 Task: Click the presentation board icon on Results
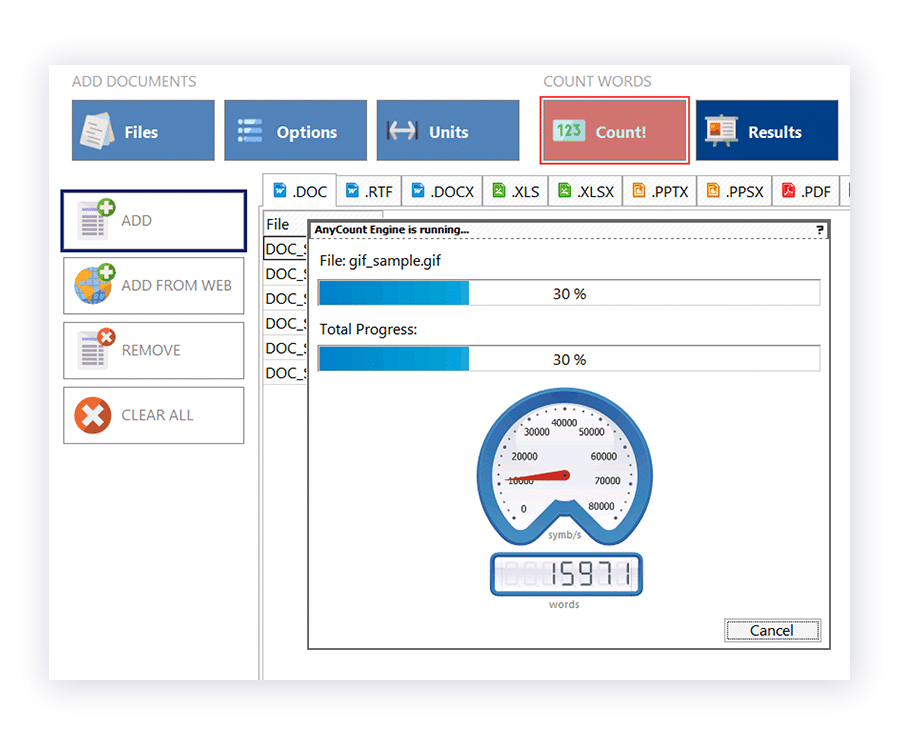(721, 131)
